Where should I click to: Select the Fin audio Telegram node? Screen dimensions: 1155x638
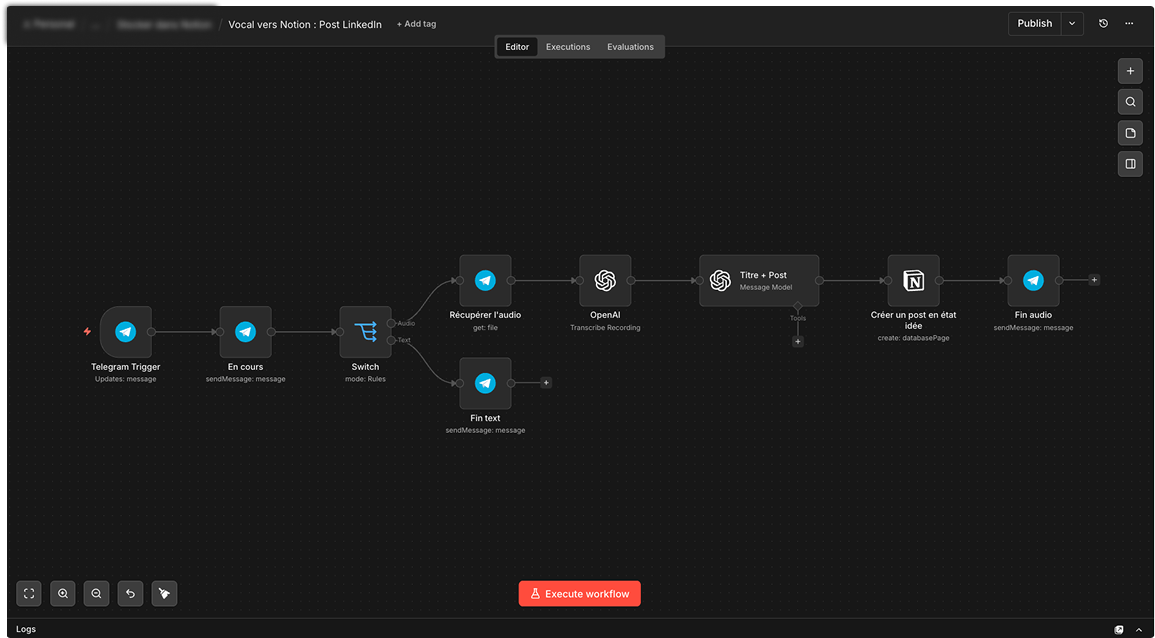1033,281
